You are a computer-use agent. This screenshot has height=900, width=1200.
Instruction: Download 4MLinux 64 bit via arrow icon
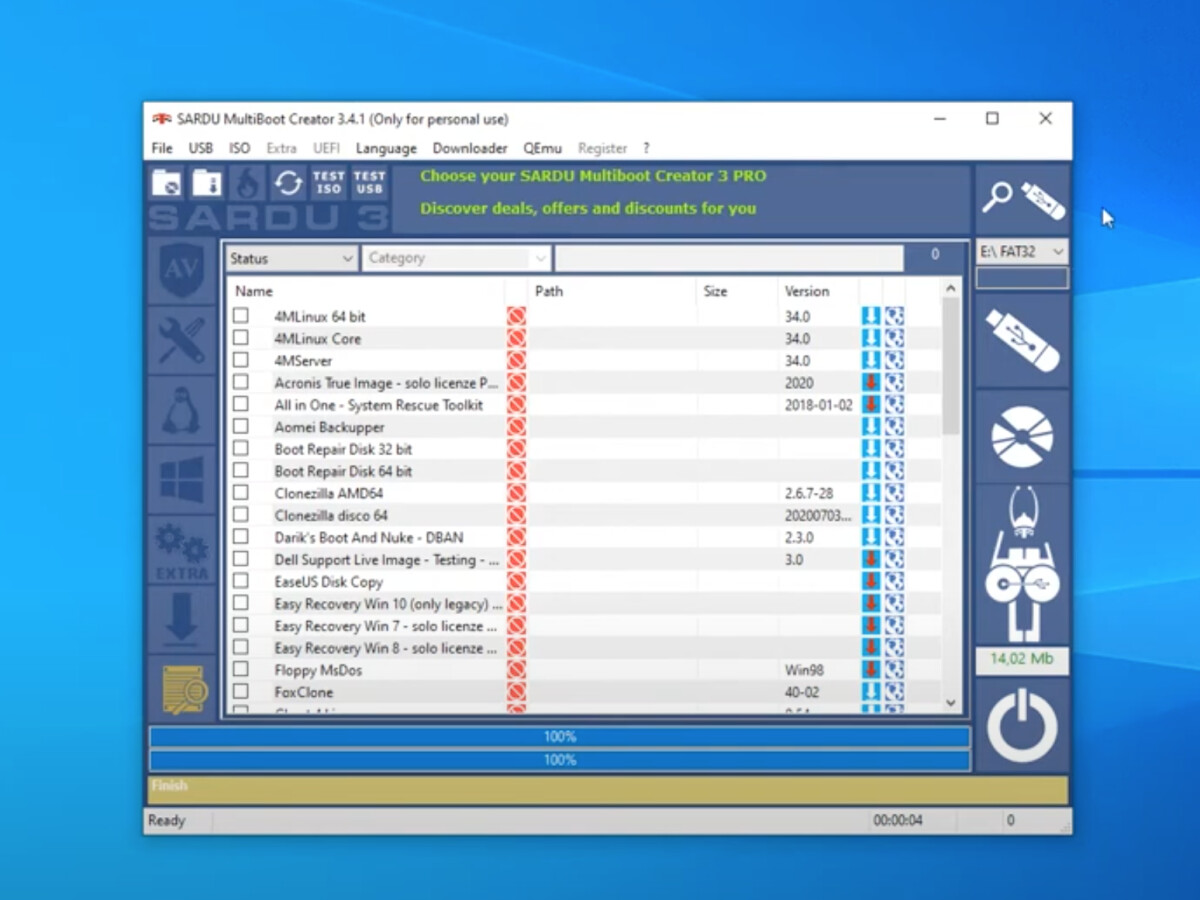[x=871, y=316]
